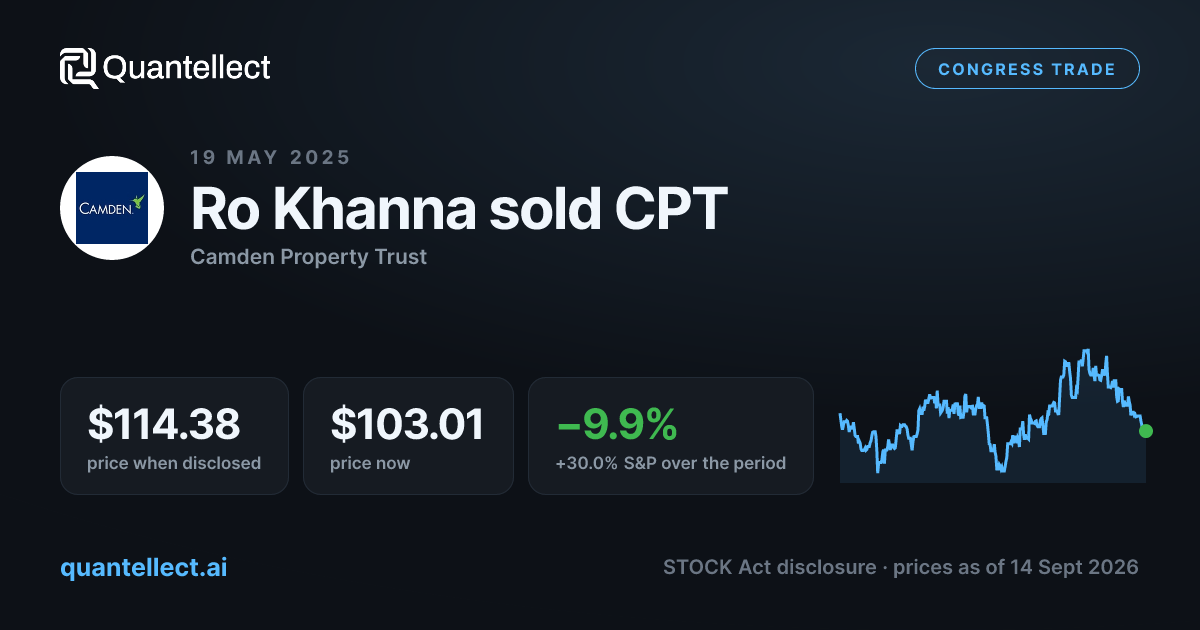Screen dimensions: 1200x630
Task: Click the highest peak of the sparkline
Action: tap(1085, 352)
